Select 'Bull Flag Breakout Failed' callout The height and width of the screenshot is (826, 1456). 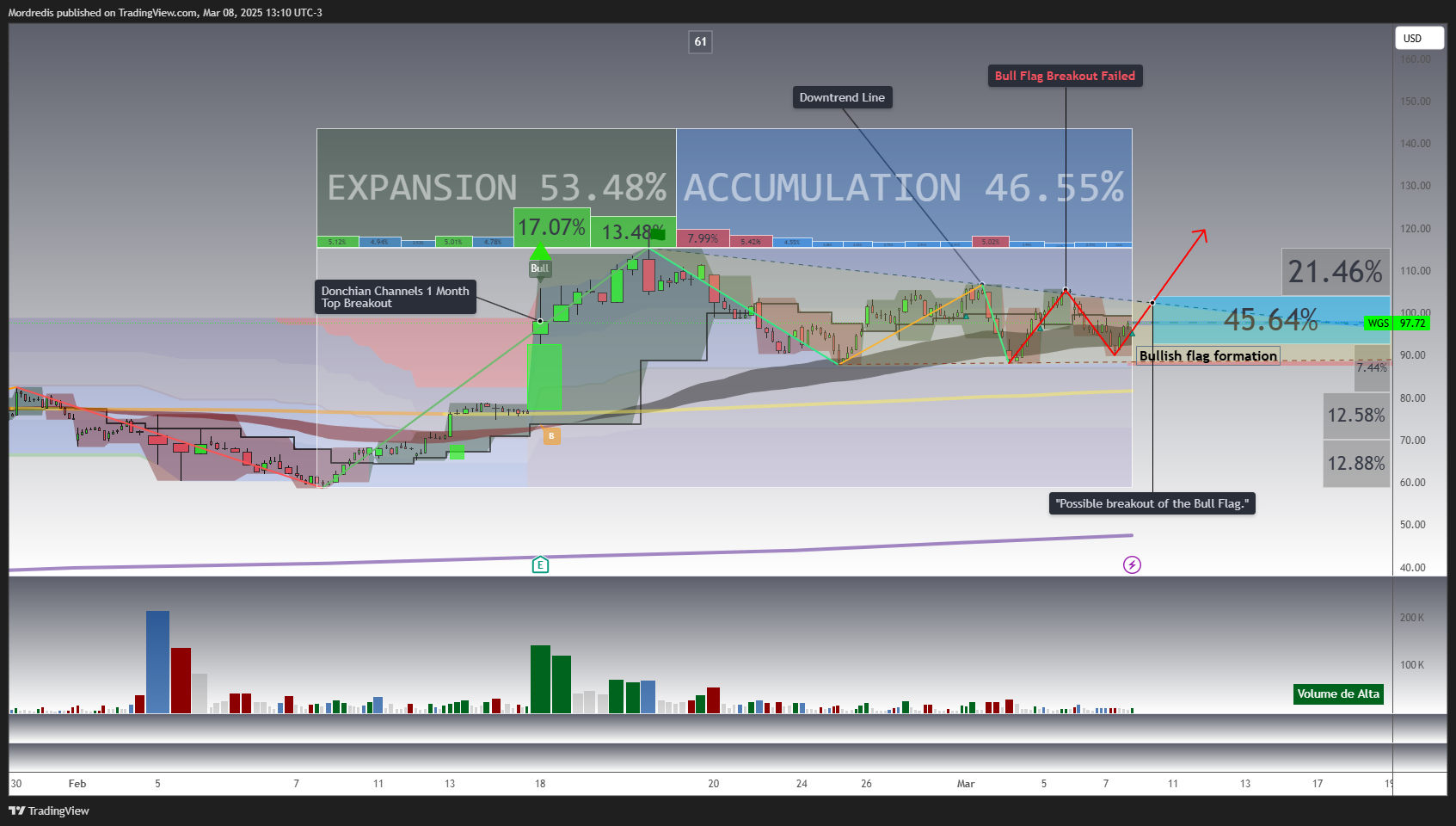coord(1065,76)
